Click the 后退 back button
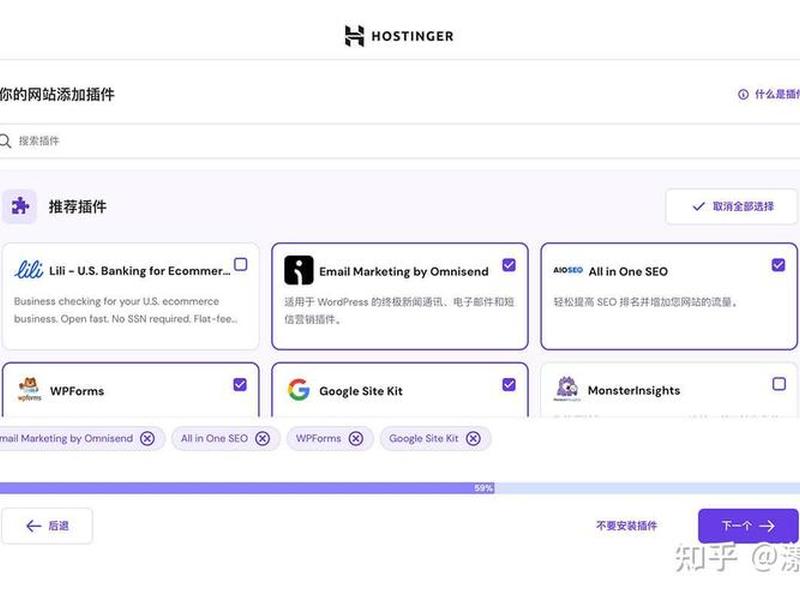Viewport: 800px width, 600px height. tap(47, 526)
